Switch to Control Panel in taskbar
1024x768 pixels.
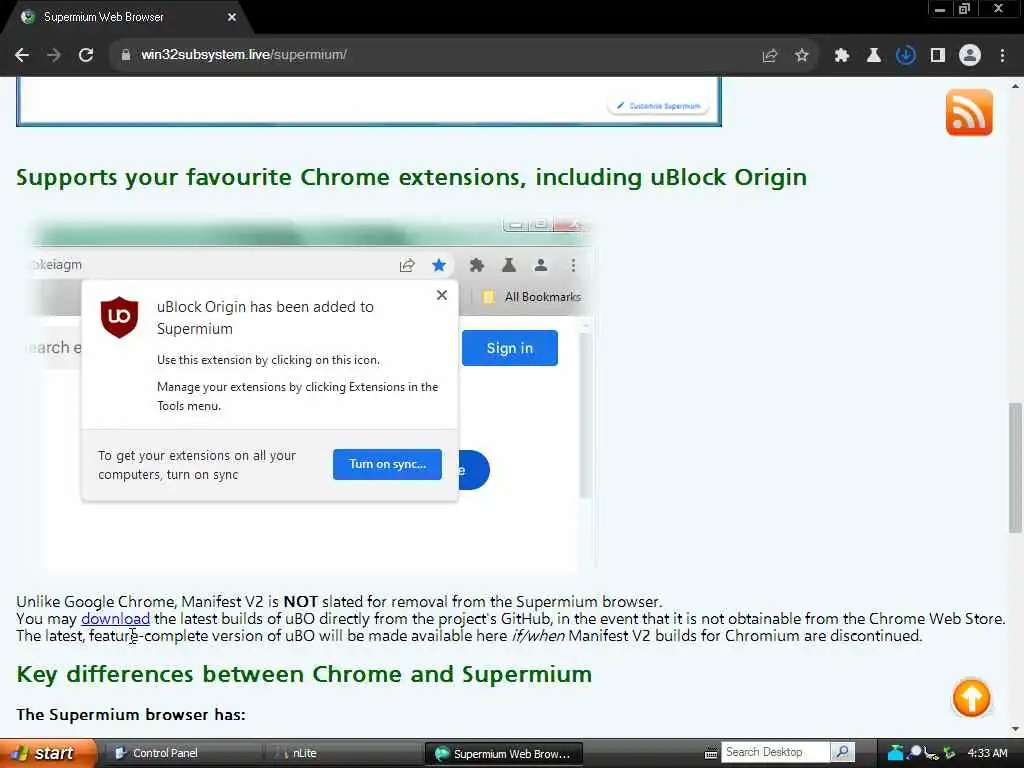click(x=183, y=754)
